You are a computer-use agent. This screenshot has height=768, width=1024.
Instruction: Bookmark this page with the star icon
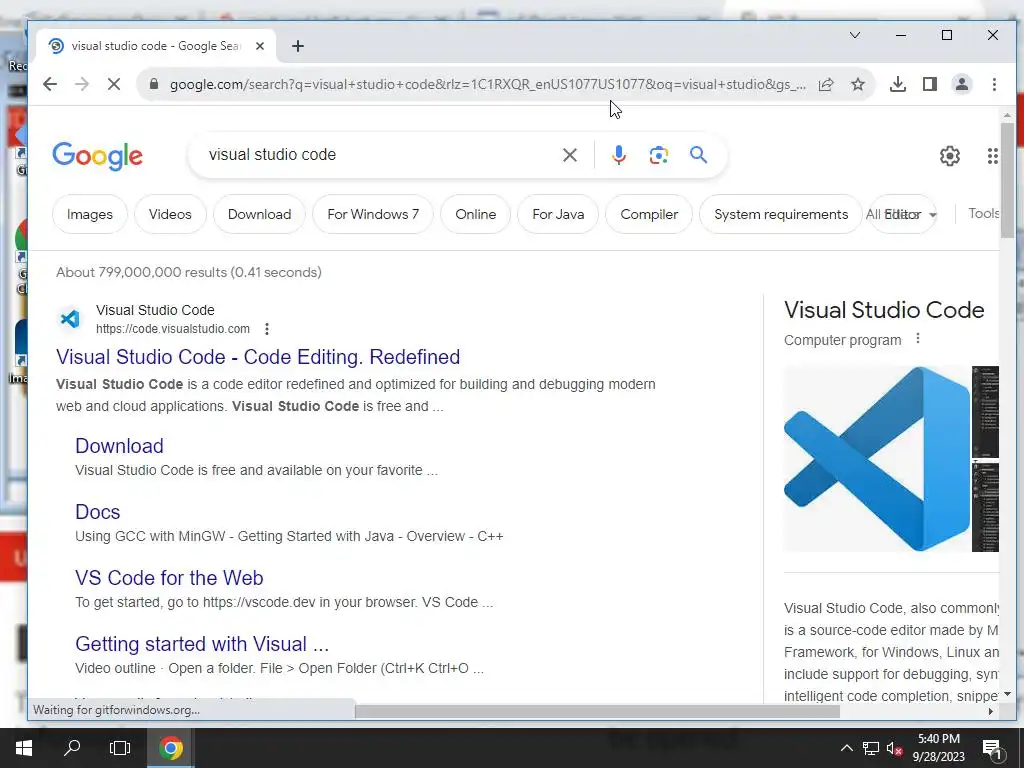pos(858,84)
